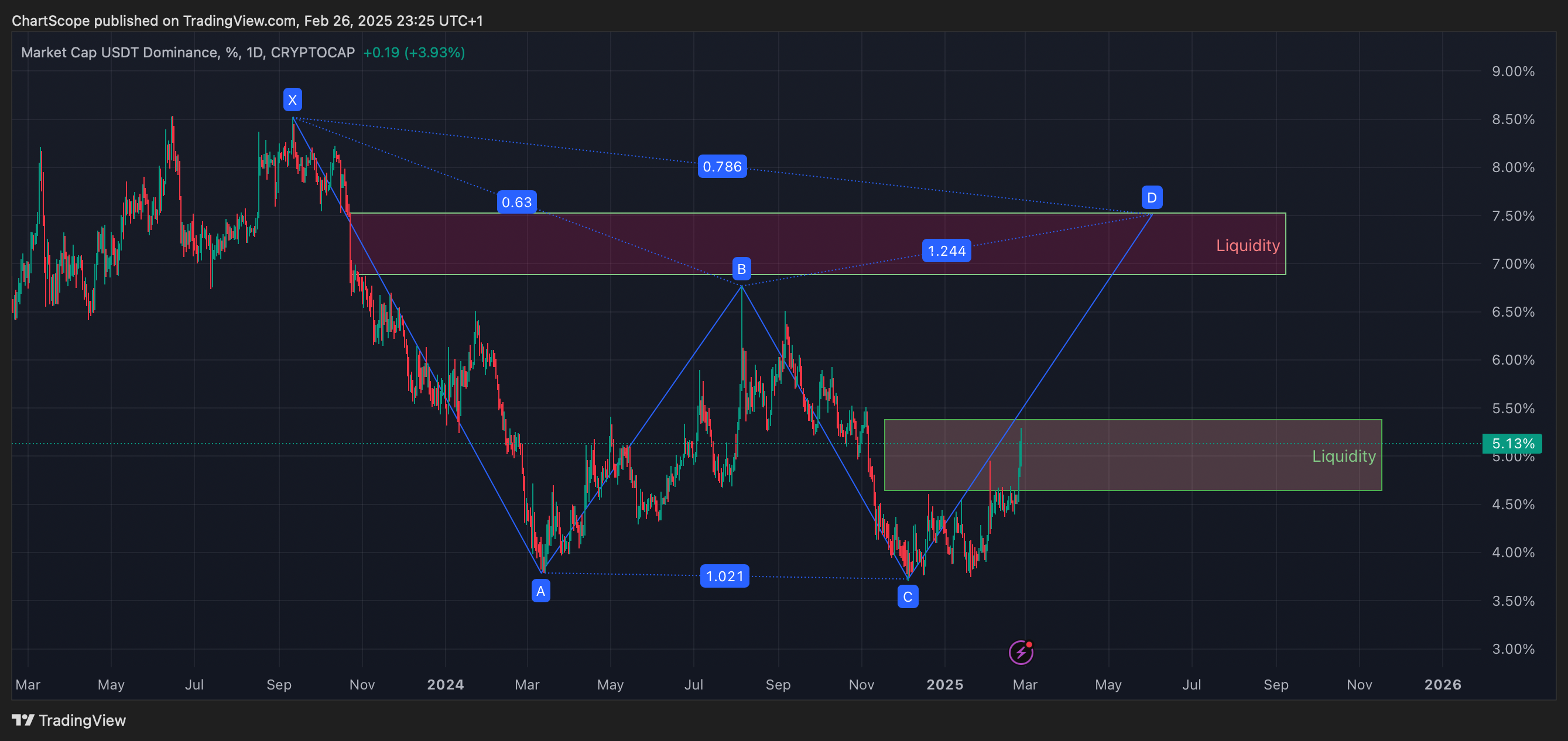Select the D pattern point marker

click(x=1152, y=198)
